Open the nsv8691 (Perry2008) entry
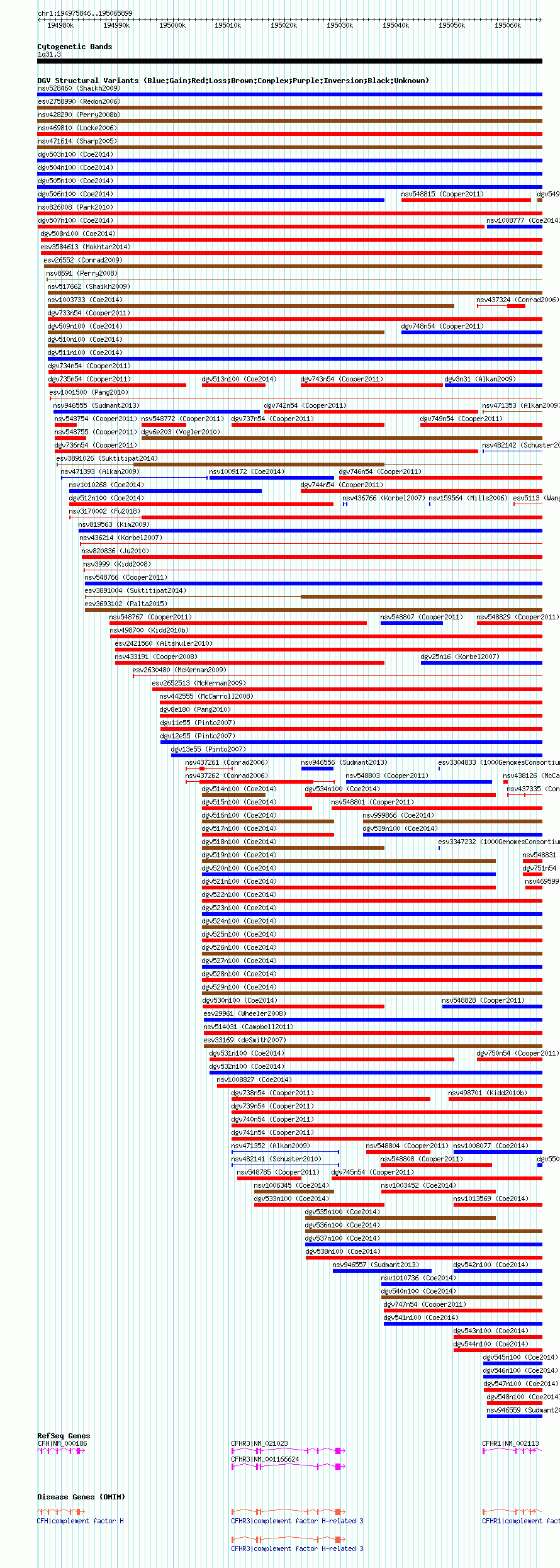560x1568 pixels. coord(82,273)
